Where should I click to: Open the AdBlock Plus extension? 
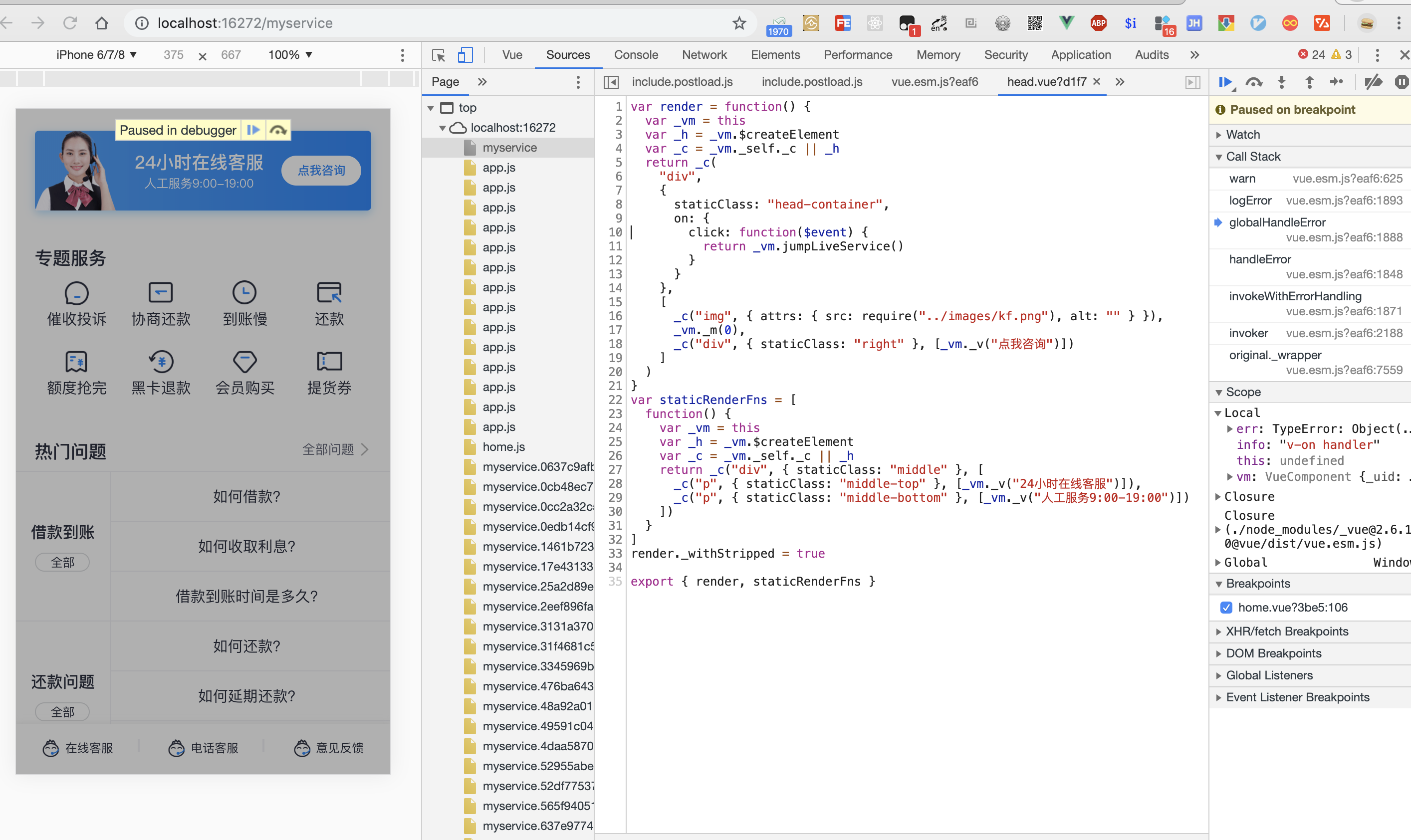[1099, 23]
